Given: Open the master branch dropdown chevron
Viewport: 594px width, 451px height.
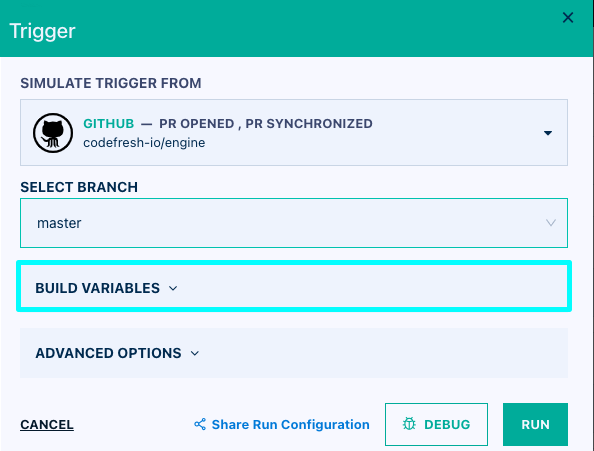Looking at the screenshot, I should [x=550, y=223].
